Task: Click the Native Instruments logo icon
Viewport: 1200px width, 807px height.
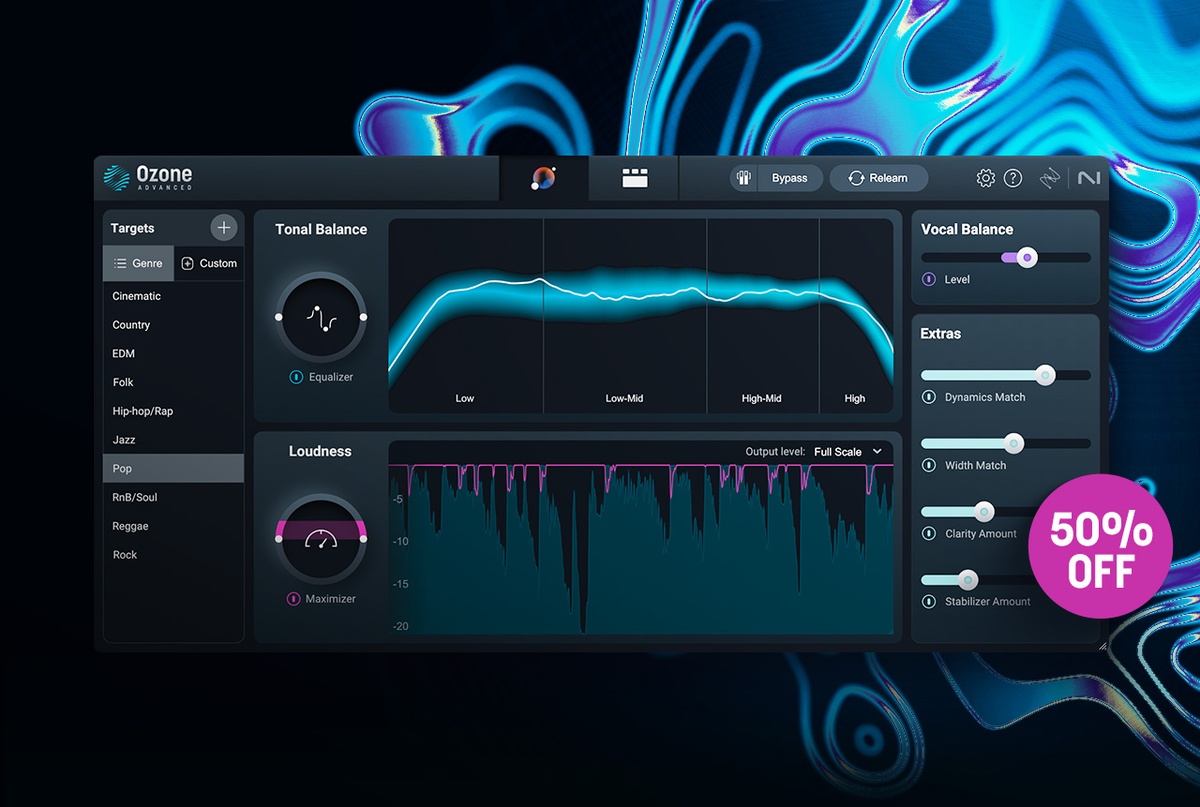Action: coord(1087,178)
